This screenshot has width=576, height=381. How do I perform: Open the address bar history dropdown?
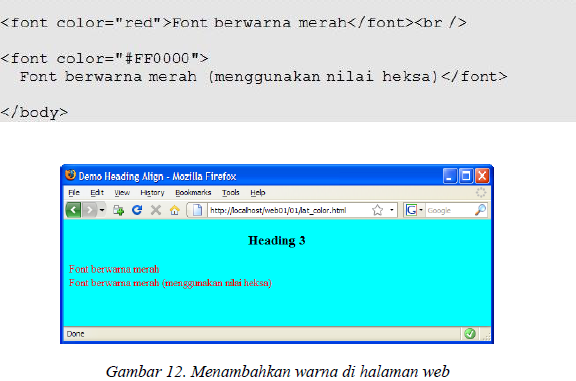coord(392,210)
